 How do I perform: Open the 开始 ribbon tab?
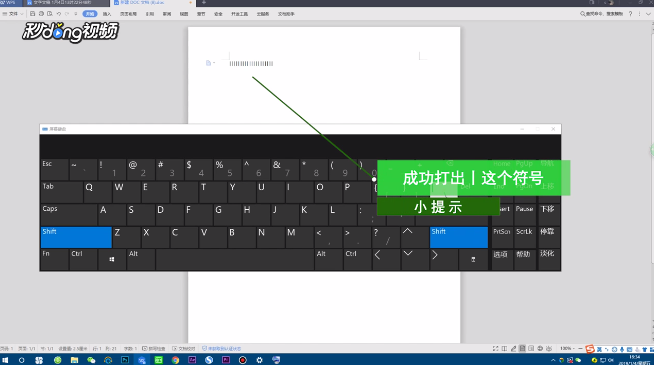(90, 14)
